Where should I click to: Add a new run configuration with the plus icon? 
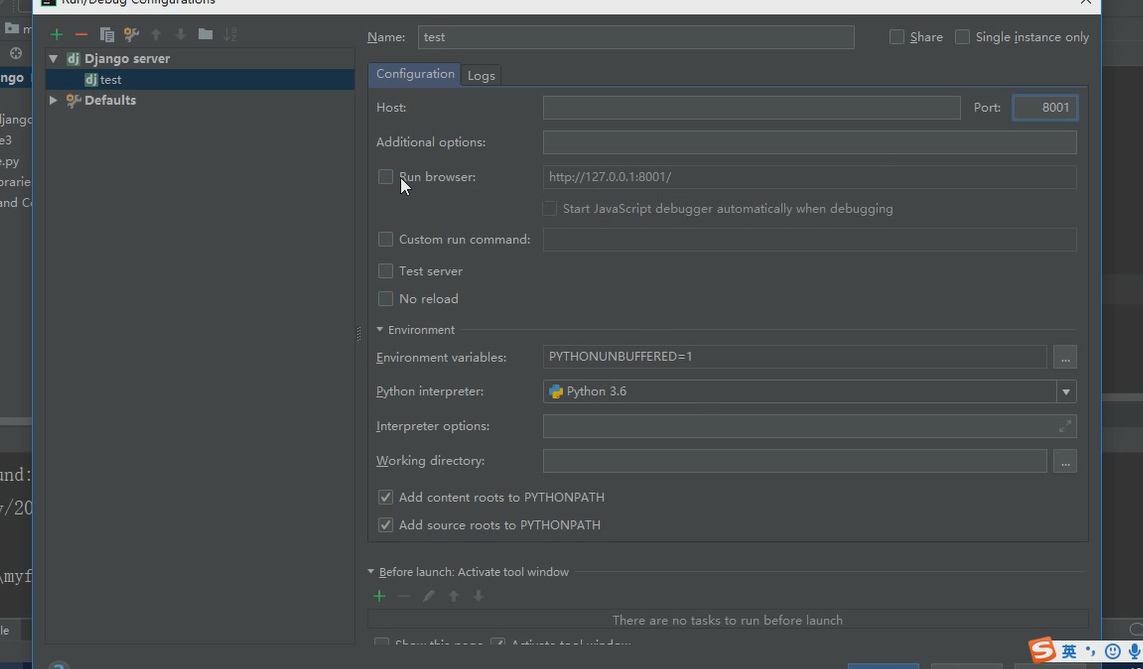pos(56,34)
